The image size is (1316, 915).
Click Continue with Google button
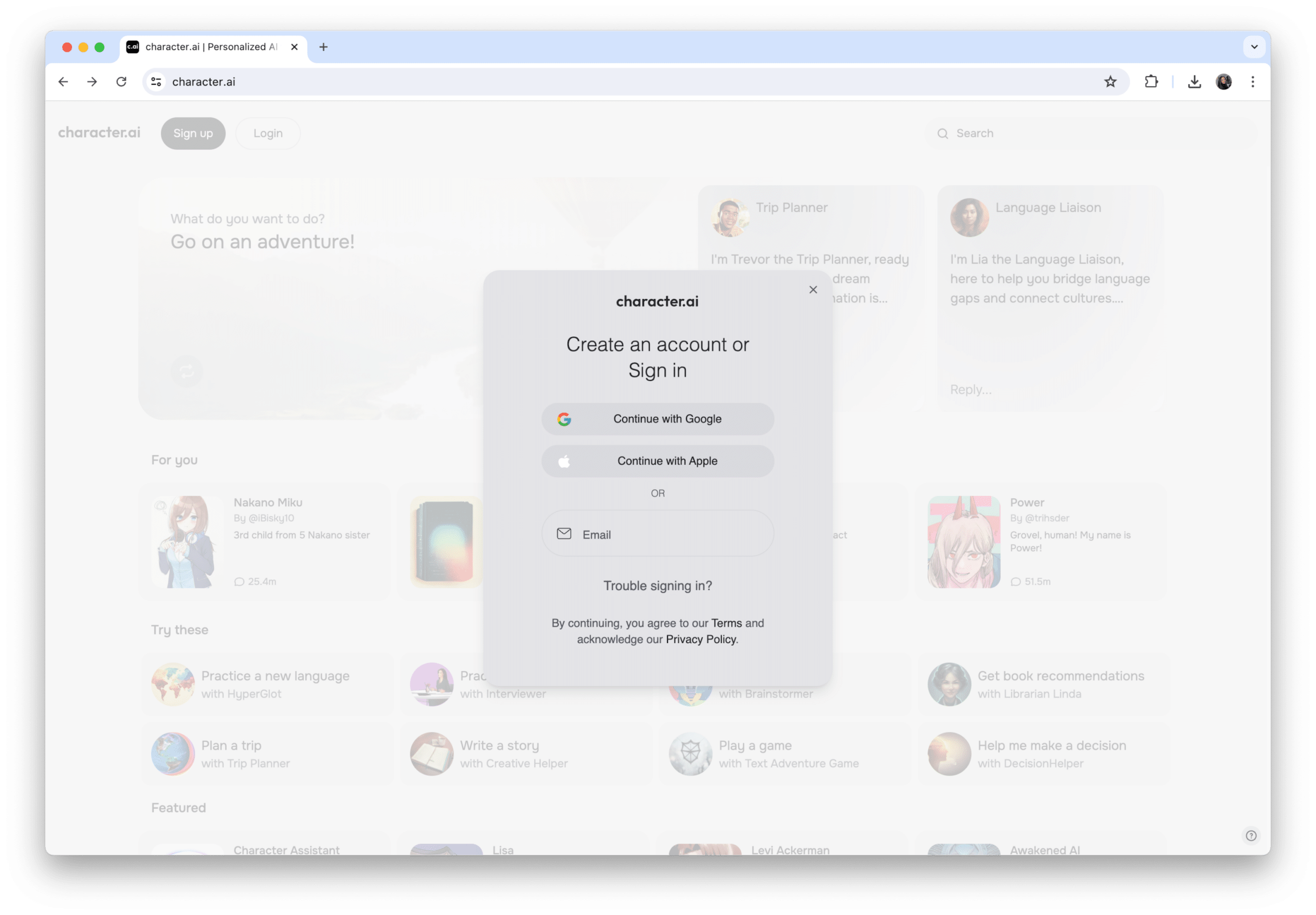(x=657, y=419)
